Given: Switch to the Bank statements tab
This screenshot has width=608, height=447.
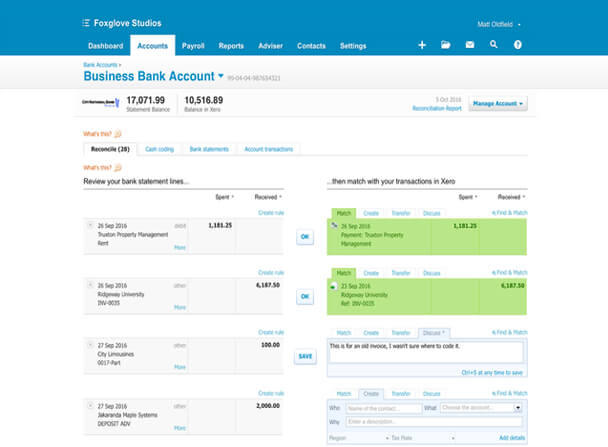Looking at the screenshot, I should coord(209,149).
